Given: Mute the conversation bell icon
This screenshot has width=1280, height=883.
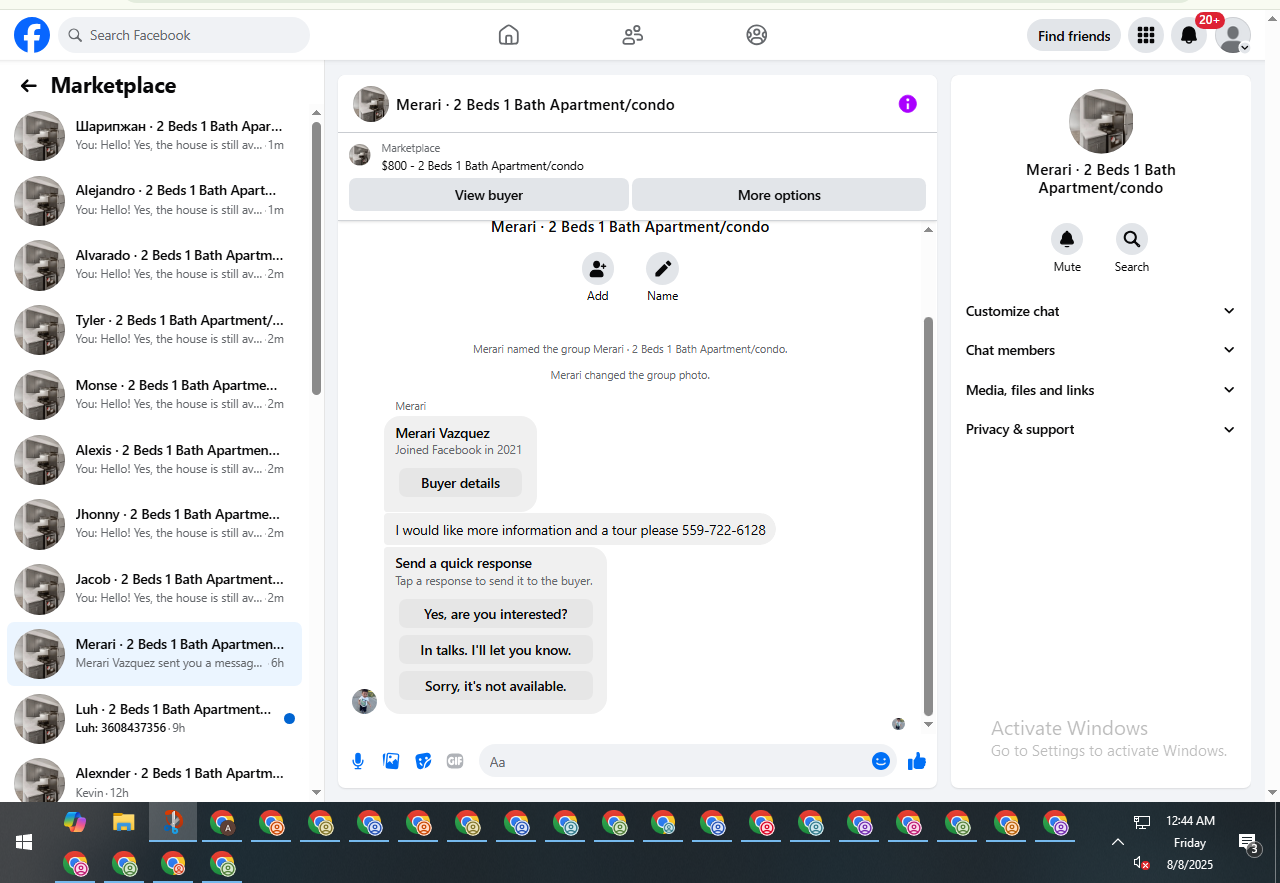Looking at the screenshot, I should tap(1067, 239).
